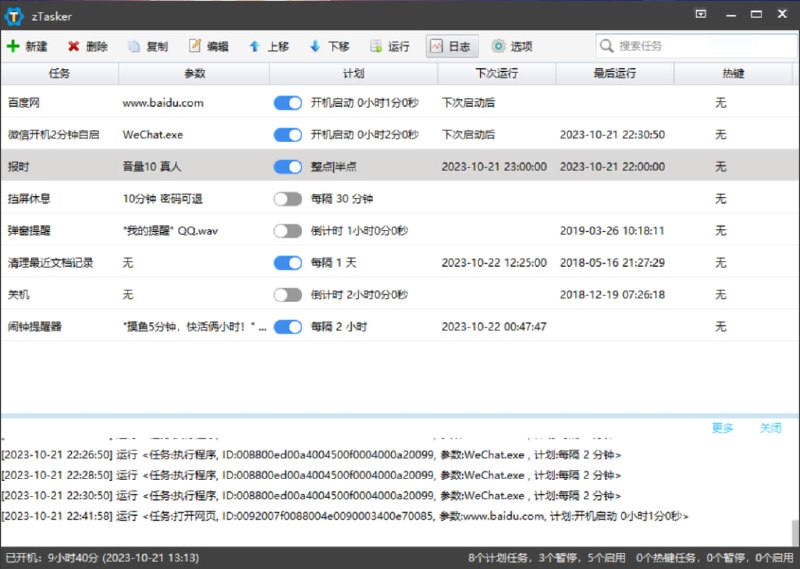
Task: Sort by the 下次运行 column header
Action: tap(496, 74)
